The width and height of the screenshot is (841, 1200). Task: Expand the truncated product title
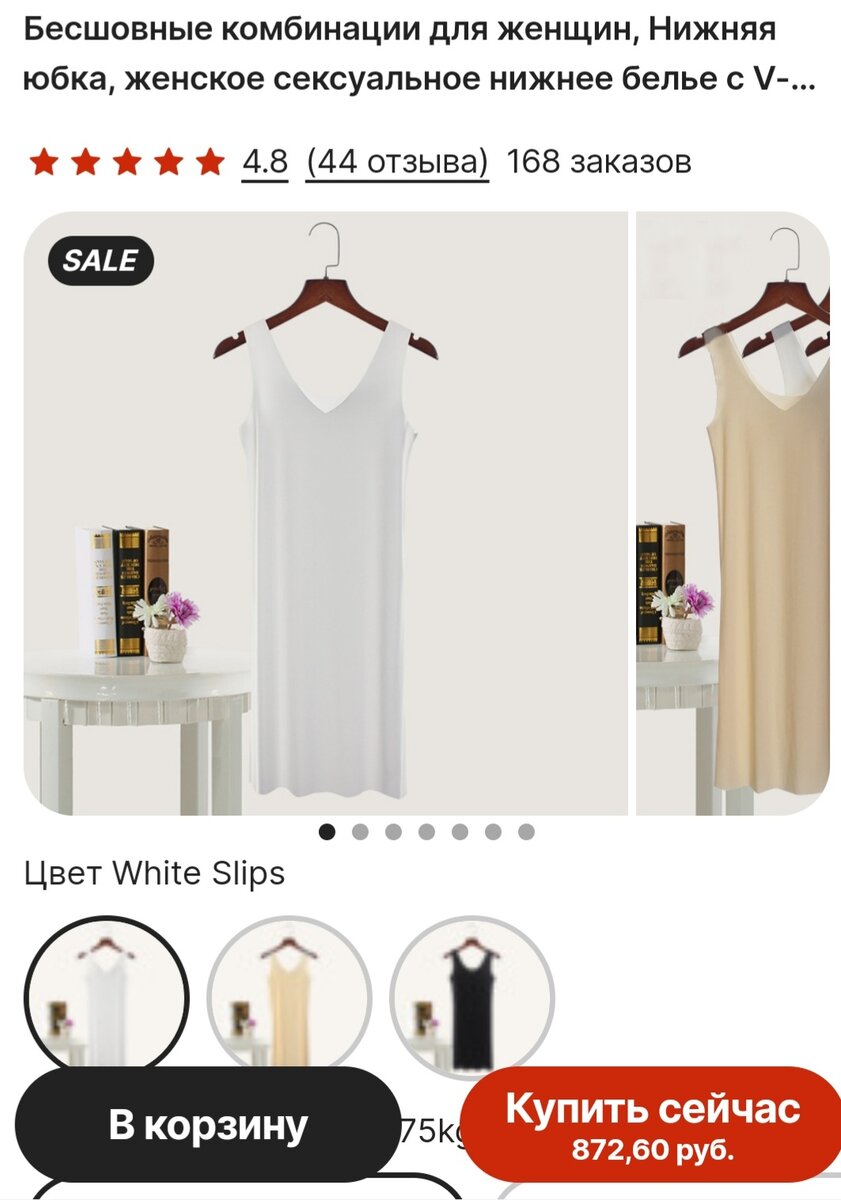click(418, 56)
